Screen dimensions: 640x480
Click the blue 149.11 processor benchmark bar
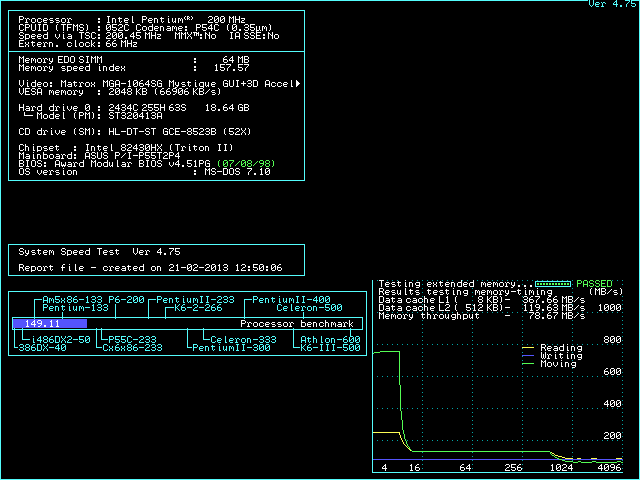coord(50,324)
